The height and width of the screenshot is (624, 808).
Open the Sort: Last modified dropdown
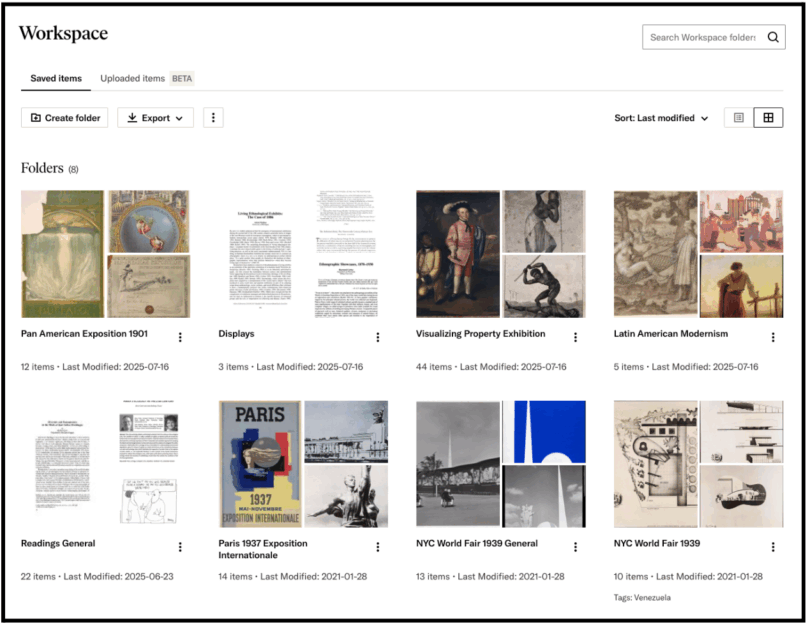[x=661, y=118]
